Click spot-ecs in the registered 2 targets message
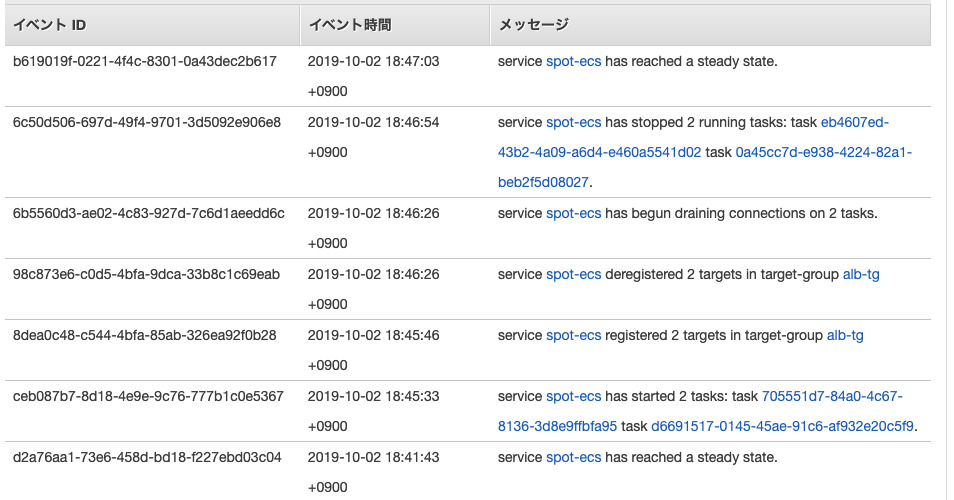This screenshot has height=500, width=954. click(573, 335)
